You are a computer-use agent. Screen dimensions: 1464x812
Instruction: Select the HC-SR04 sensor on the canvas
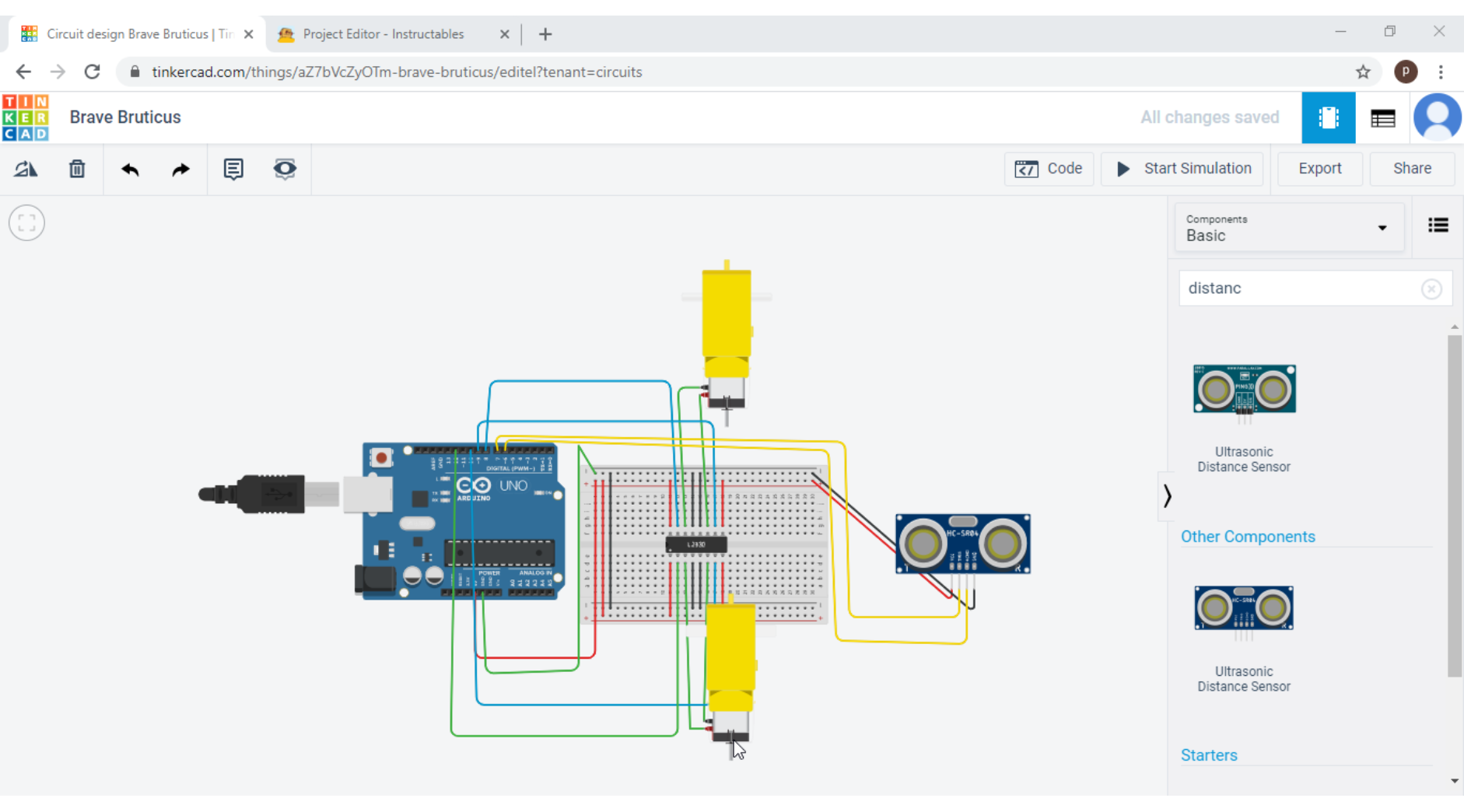[963, 544]
